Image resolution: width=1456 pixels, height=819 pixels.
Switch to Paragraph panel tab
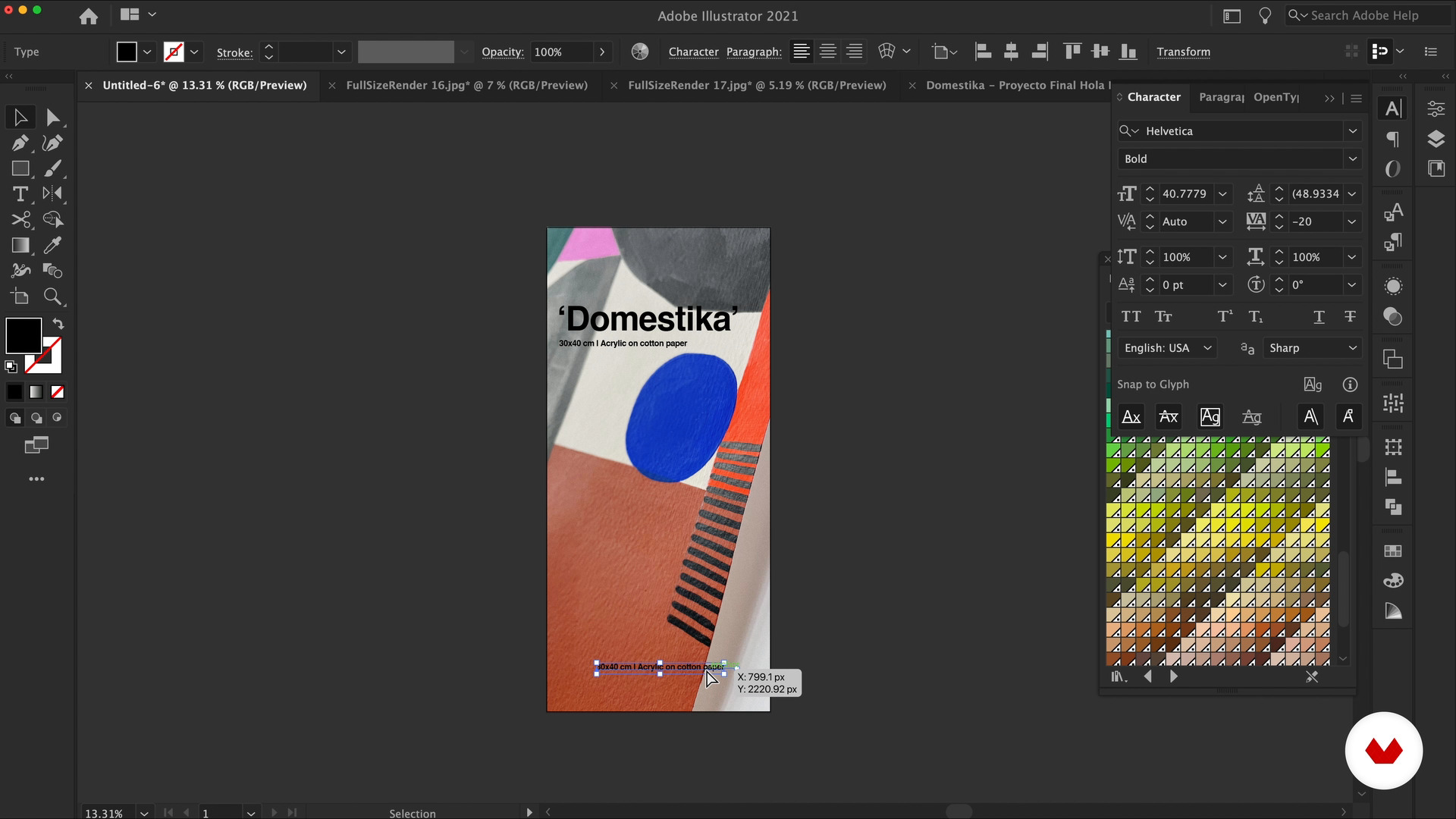1221,97
